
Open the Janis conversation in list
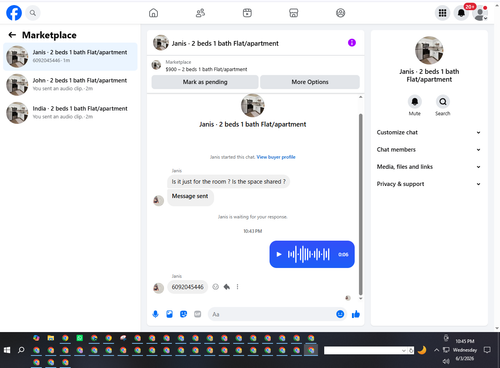[x=70, y=57]
